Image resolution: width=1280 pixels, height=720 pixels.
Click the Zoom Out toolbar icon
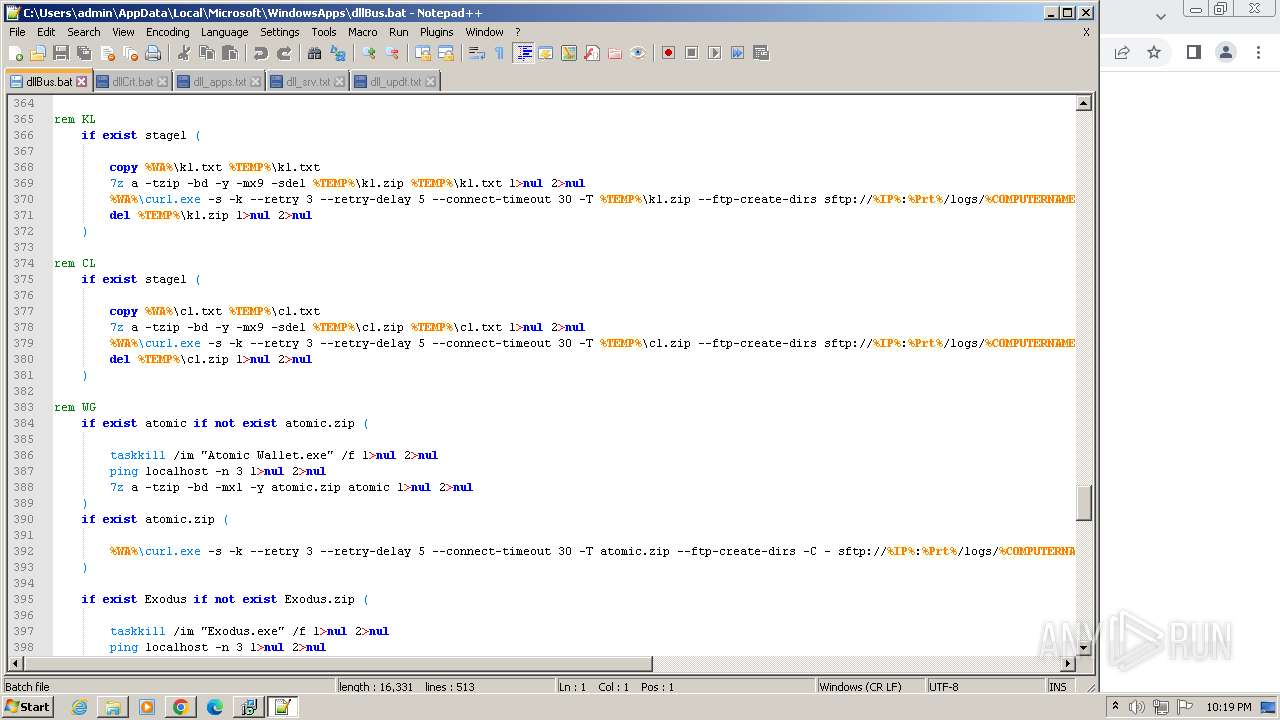coord(392,53)
